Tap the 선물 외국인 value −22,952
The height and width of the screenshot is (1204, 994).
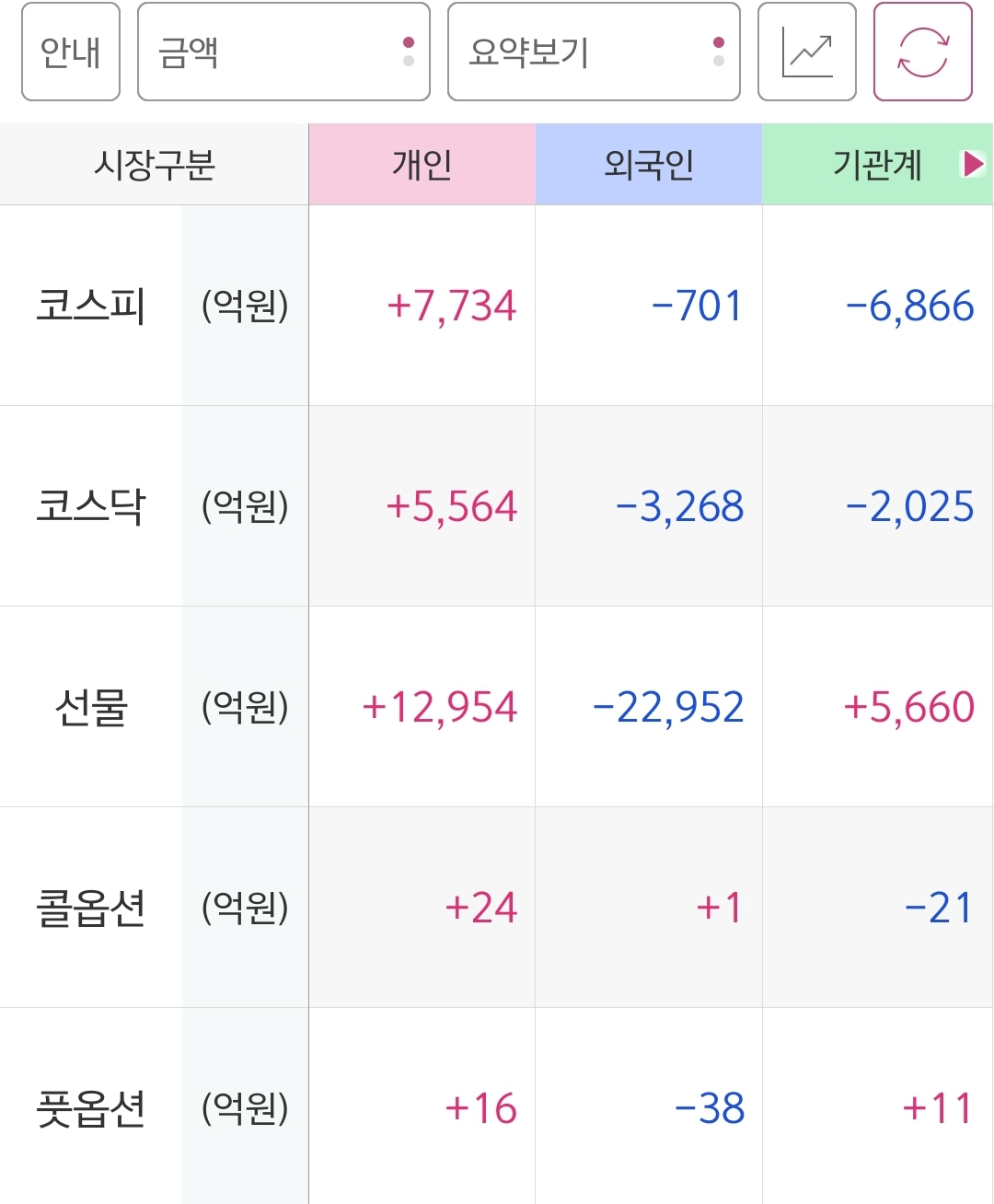[x=668, y=708]
